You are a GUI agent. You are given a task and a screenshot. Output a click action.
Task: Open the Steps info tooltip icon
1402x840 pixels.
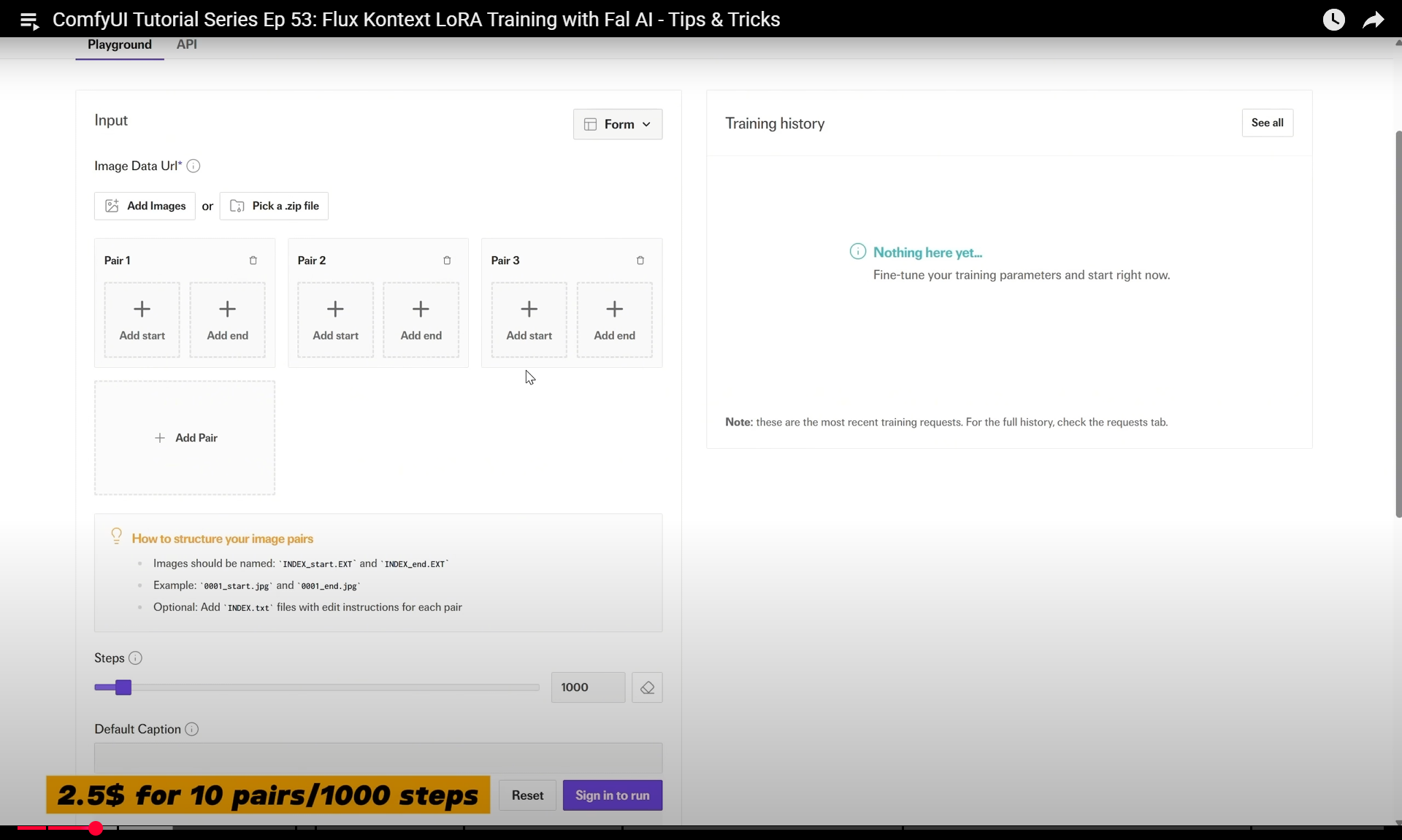[x=135, y=658]
